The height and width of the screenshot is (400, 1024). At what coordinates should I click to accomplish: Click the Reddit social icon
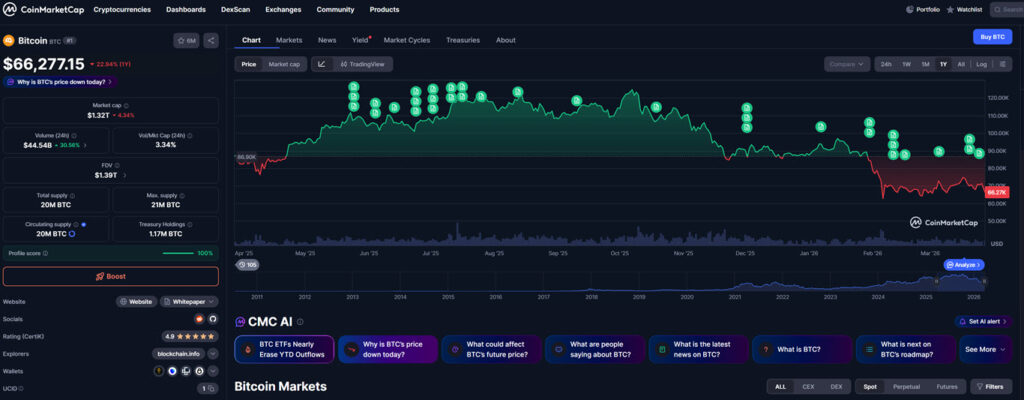tap(199, 318)
